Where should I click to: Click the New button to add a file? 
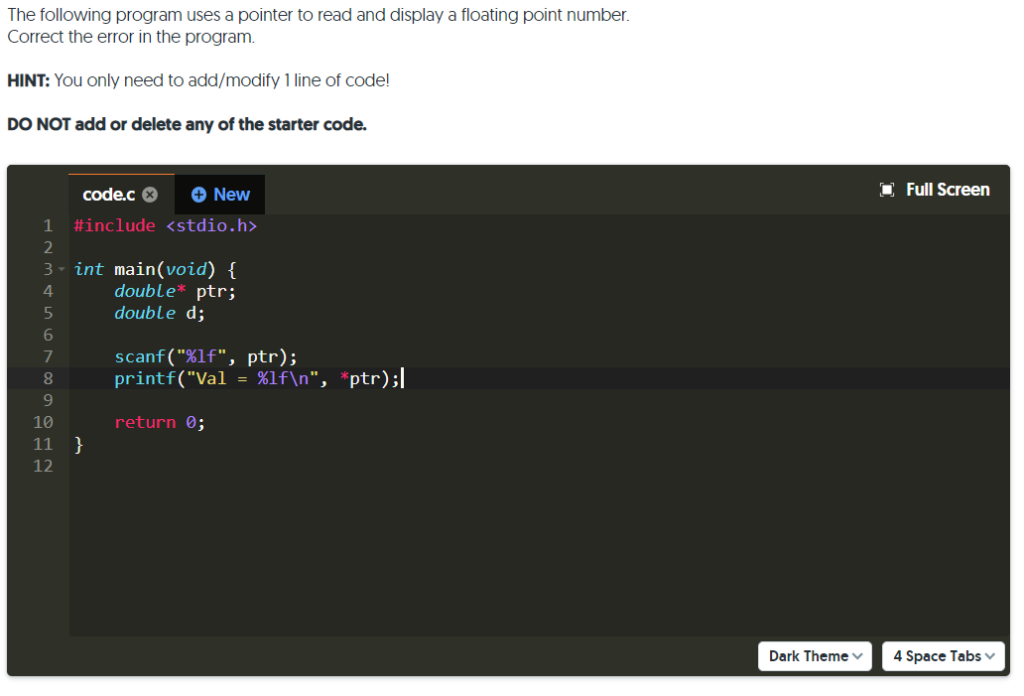coord(219,194)
